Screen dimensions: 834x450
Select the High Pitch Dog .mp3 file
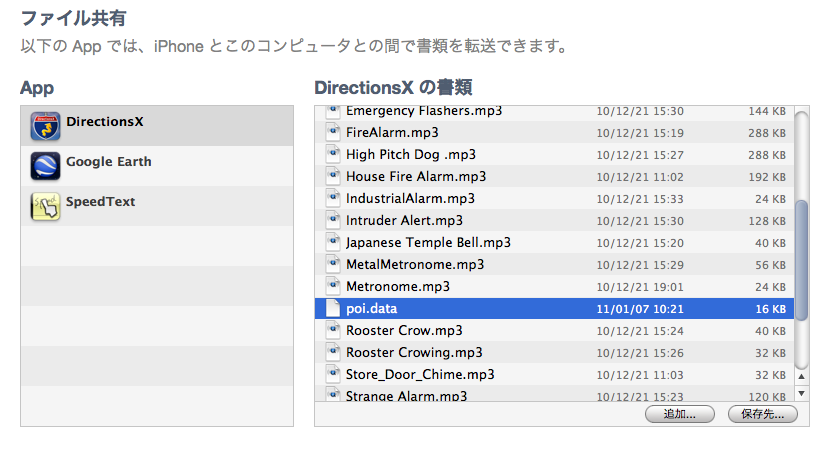point(554,155)
